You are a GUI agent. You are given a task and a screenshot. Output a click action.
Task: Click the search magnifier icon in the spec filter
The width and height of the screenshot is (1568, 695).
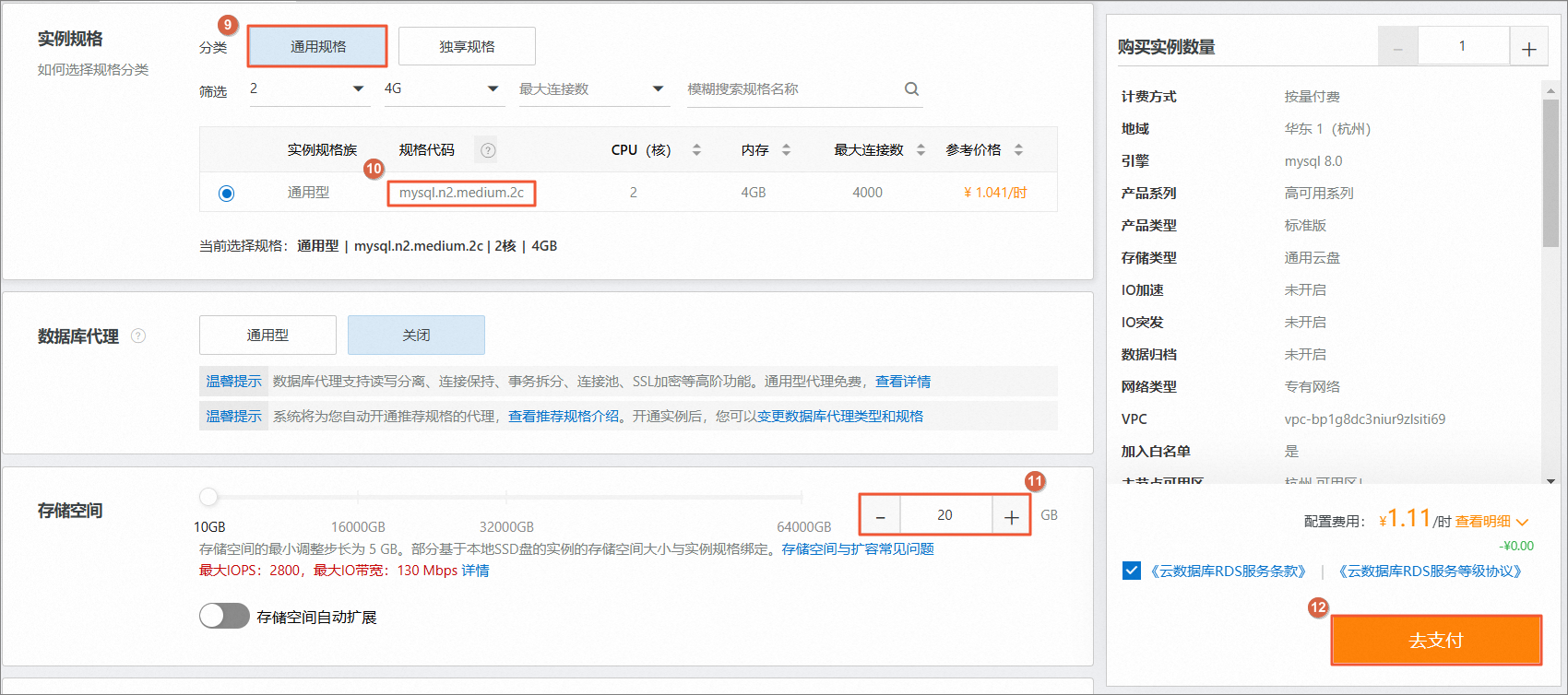(911, 89)
